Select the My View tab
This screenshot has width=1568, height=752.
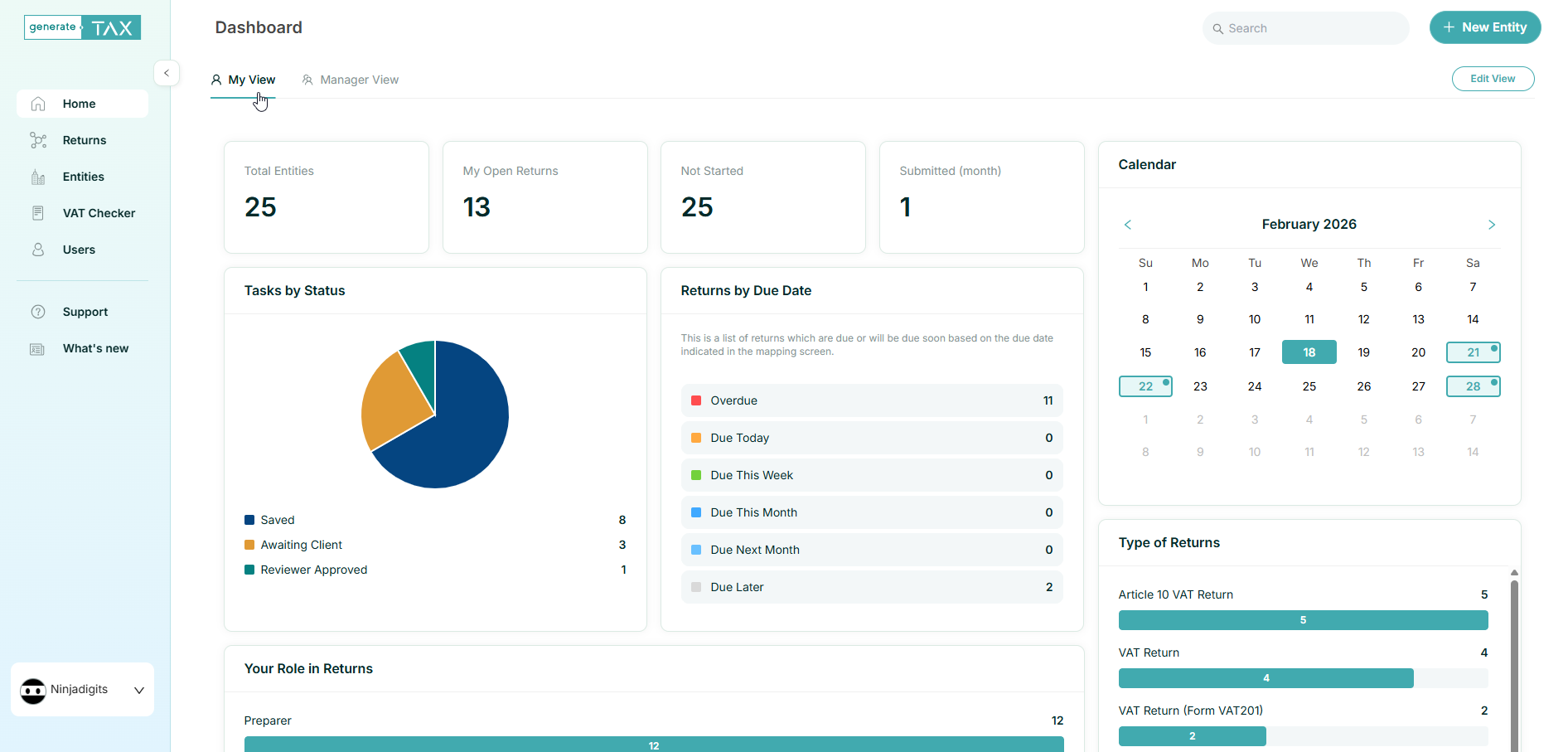244,80
